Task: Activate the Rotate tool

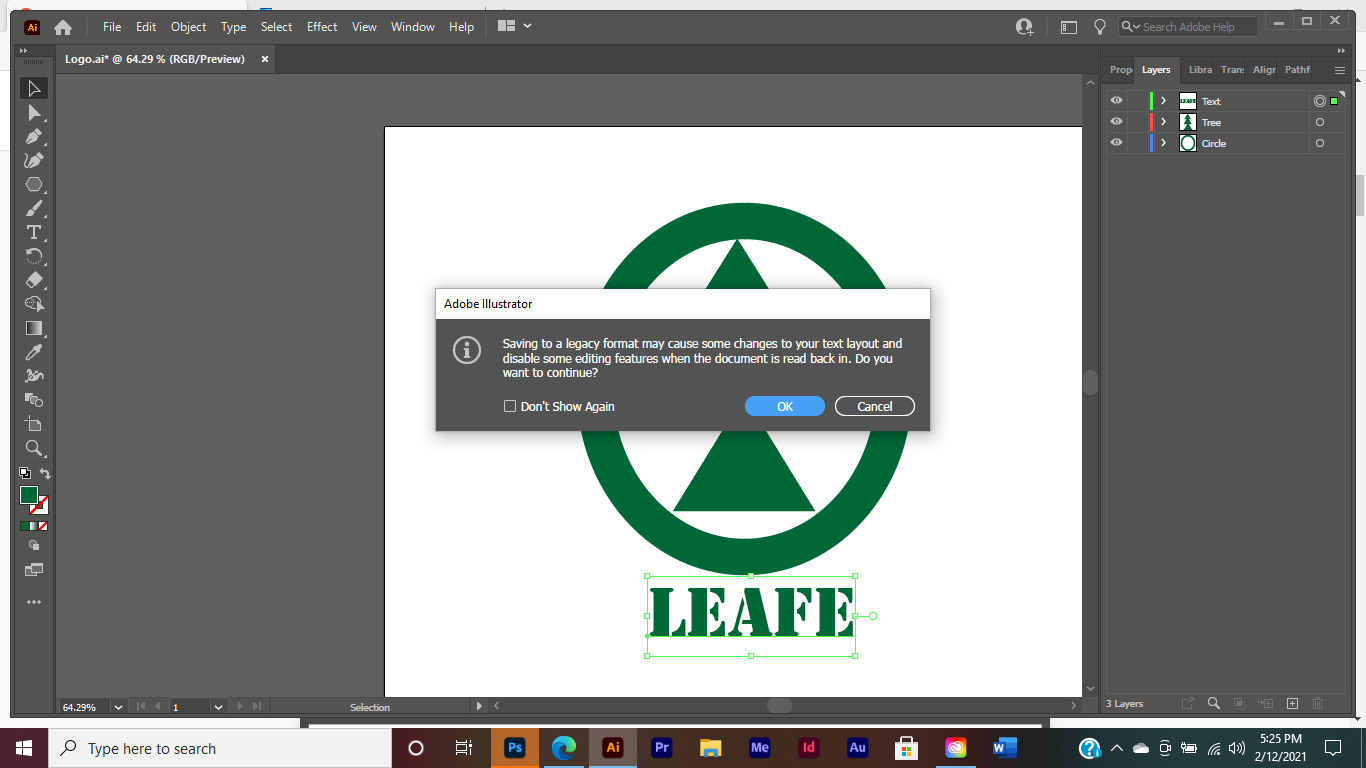Action: 34,256
